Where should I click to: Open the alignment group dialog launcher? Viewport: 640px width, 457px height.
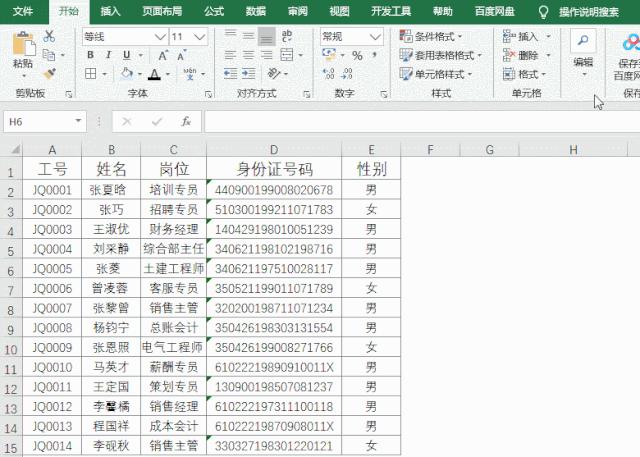point(307,95)
